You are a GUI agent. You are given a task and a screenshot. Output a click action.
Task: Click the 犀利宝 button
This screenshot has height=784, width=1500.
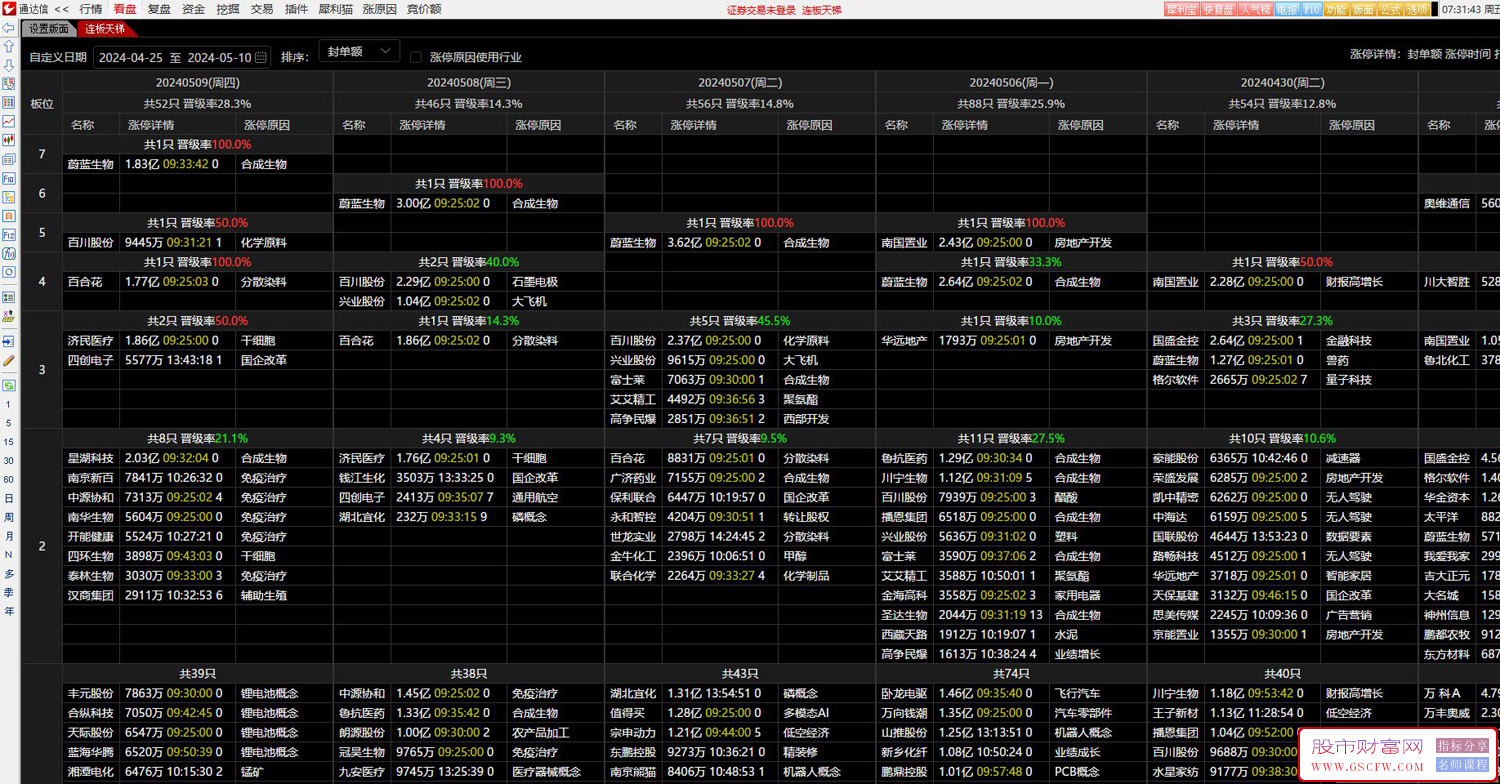coord(1182,9)
